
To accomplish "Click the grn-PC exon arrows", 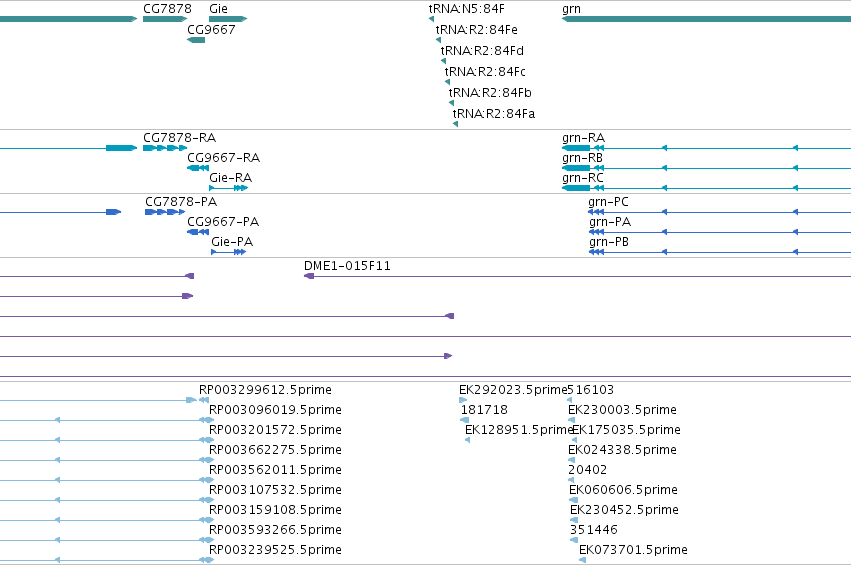I will [596, 212].
